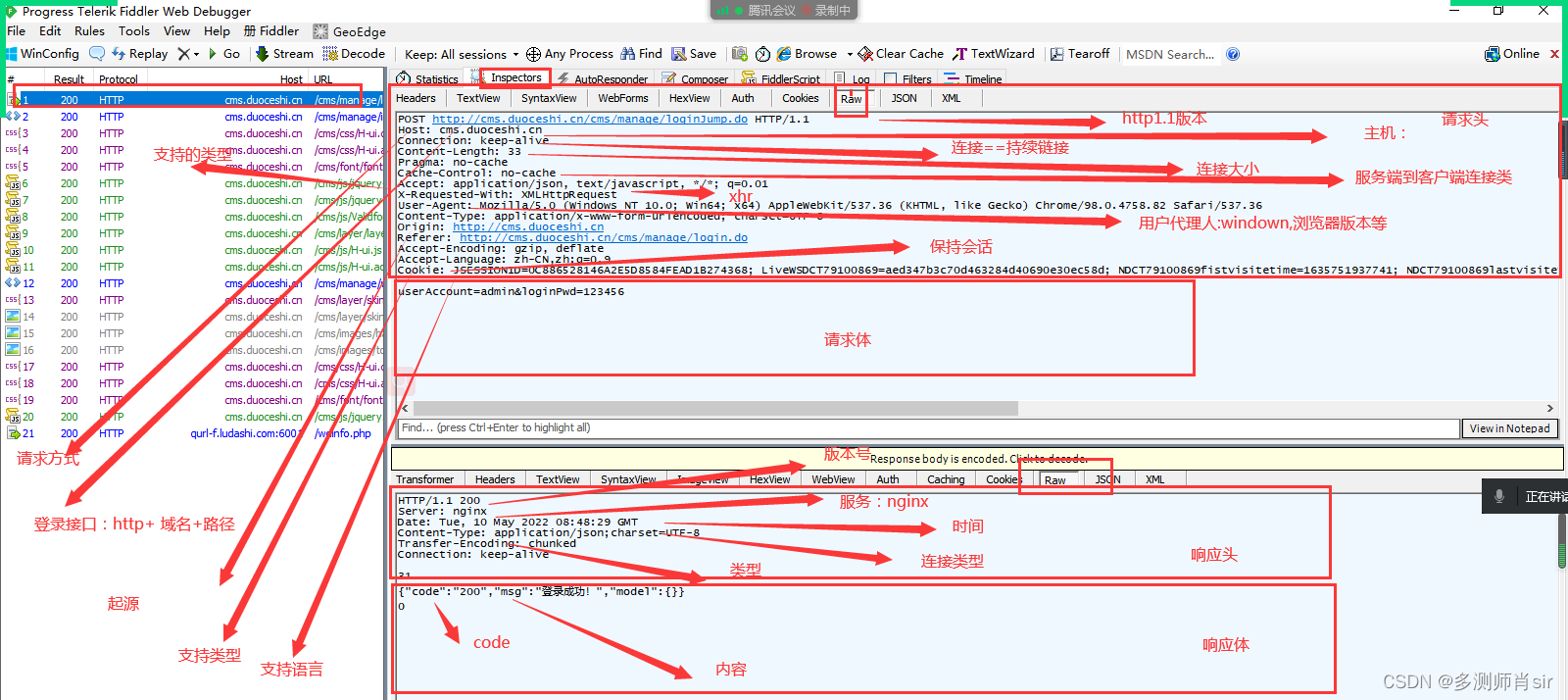The width and height of the screenshot is (1568, 700).
Task: Select request JSON tab
Action: [x=904, y=98]
